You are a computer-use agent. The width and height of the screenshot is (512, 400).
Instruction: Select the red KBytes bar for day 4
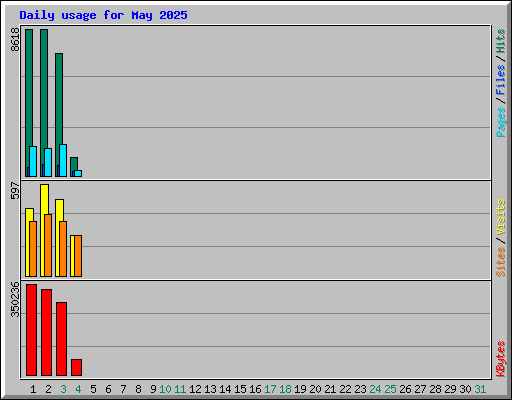76,367
